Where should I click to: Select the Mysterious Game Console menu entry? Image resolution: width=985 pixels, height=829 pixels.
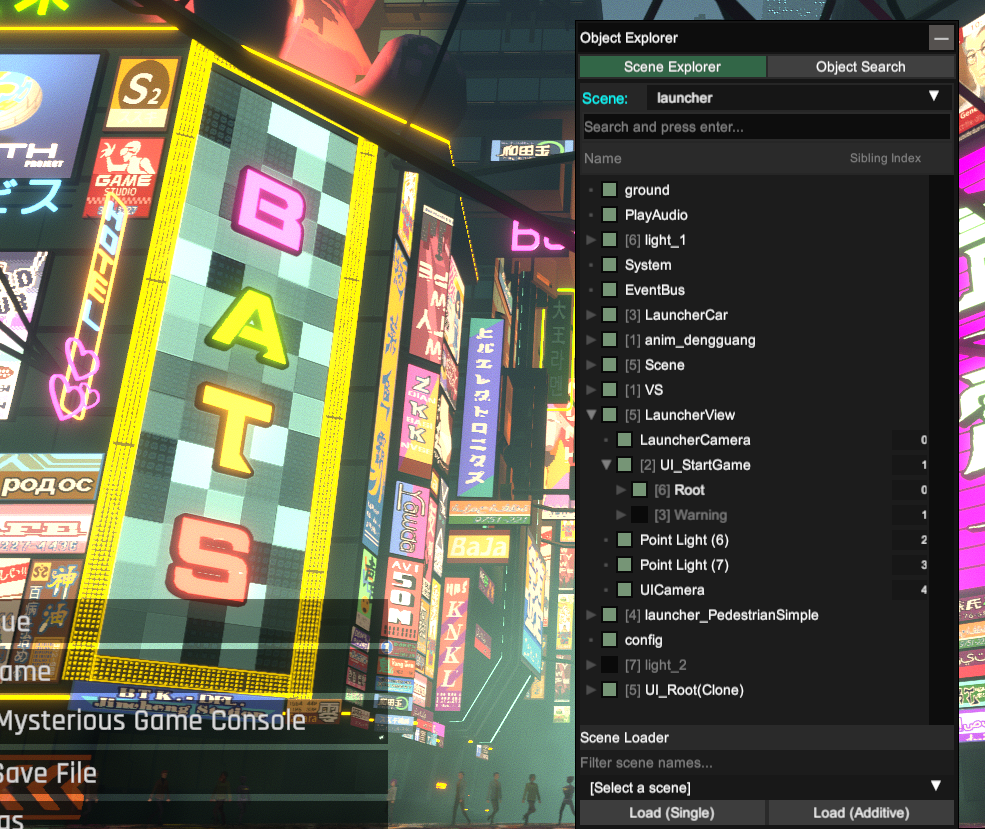pyautogui.click(x=152, y=720)
